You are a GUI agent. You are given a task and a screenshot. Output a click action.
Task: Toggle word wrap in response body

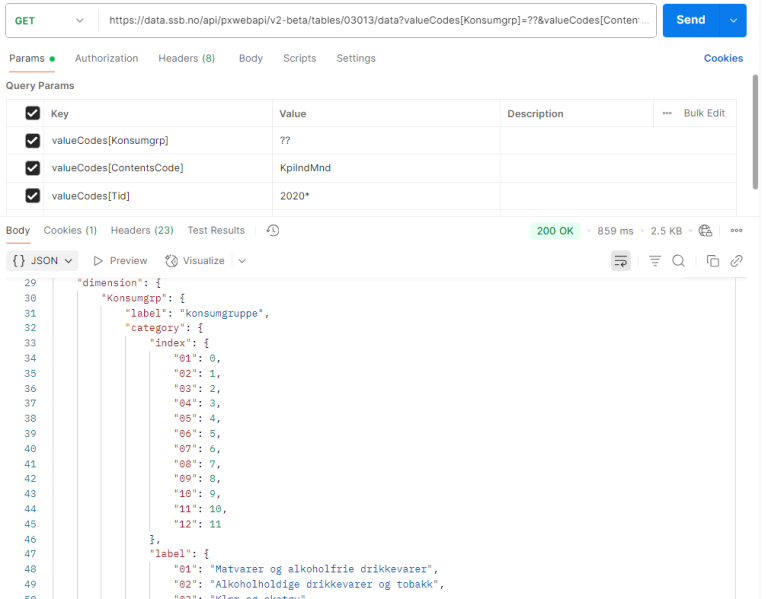[621, 261]
